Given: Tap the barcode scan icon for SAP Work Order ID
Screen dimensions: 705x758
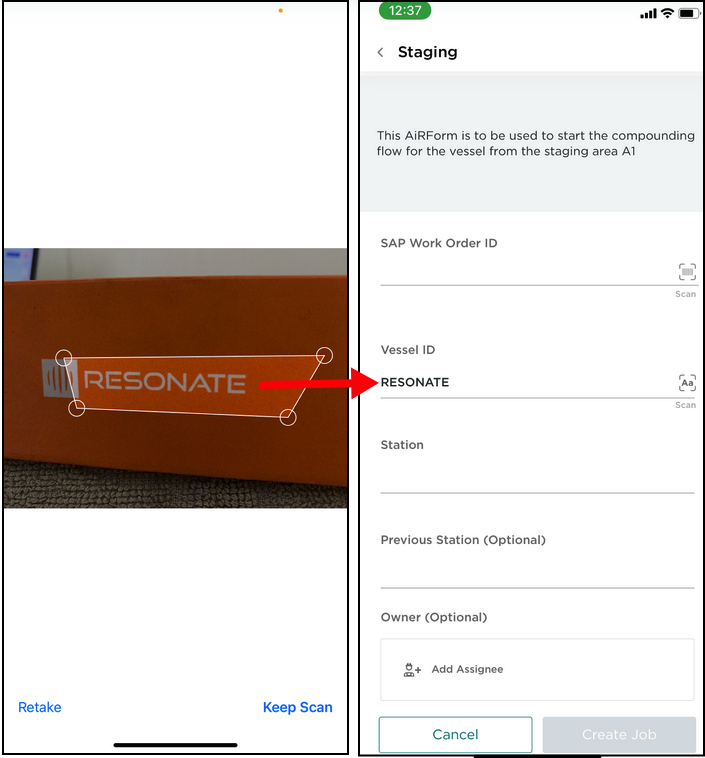Looking at the screenshot, I should pyautogui.click(x=687, y=272).
